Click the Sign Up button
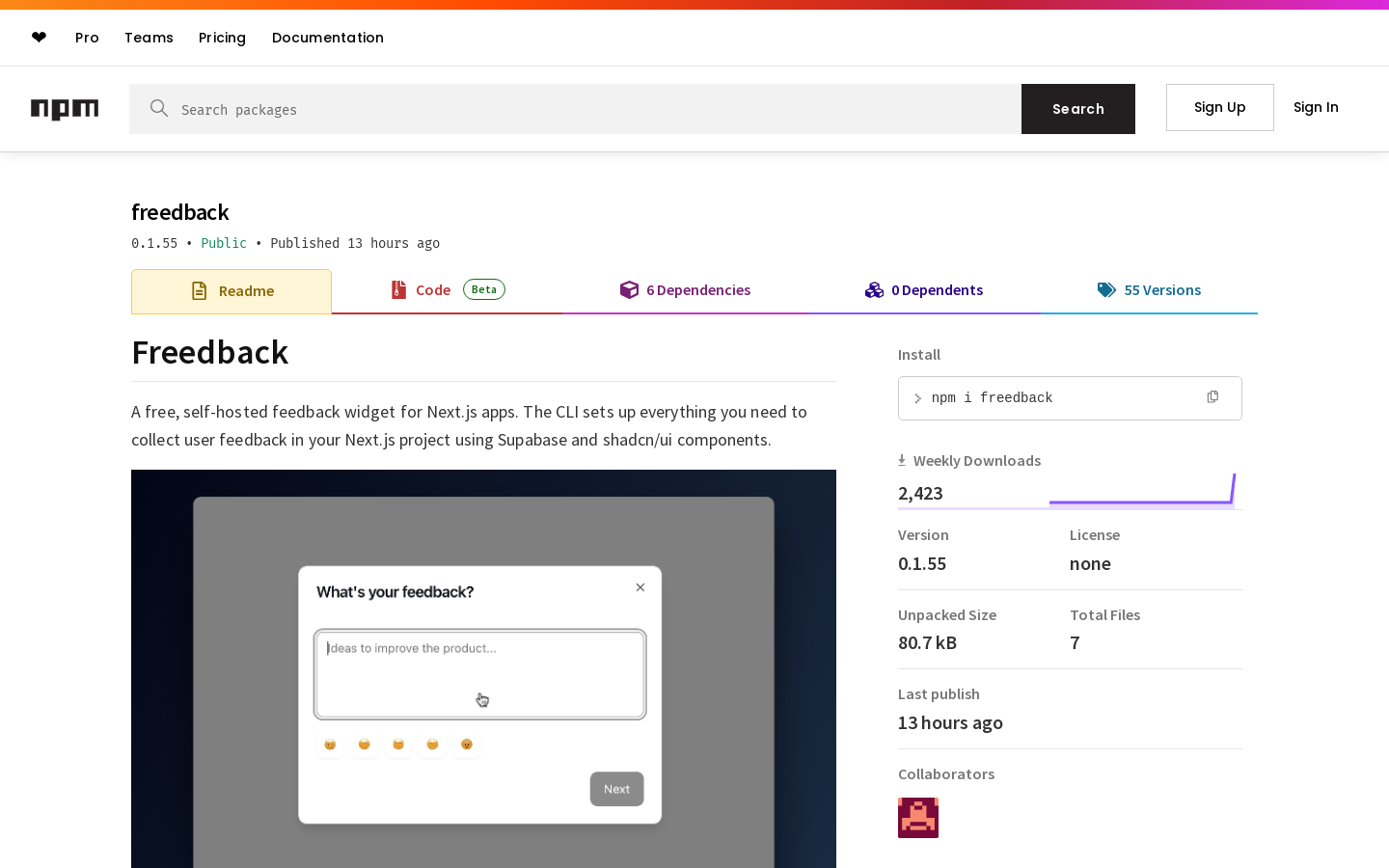 [1220, 107]
